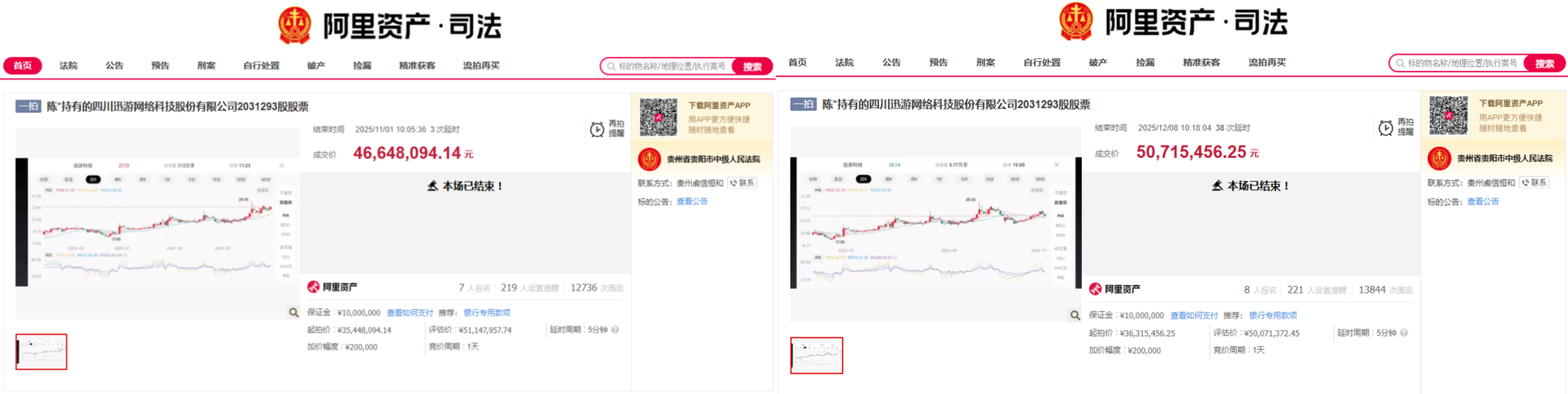Image resolution: width=1568 pixels, height=394 pixels.
Task: Open 银行专用款项 link in the 46,648,094.14 listing
Action: tap(487, 313)
